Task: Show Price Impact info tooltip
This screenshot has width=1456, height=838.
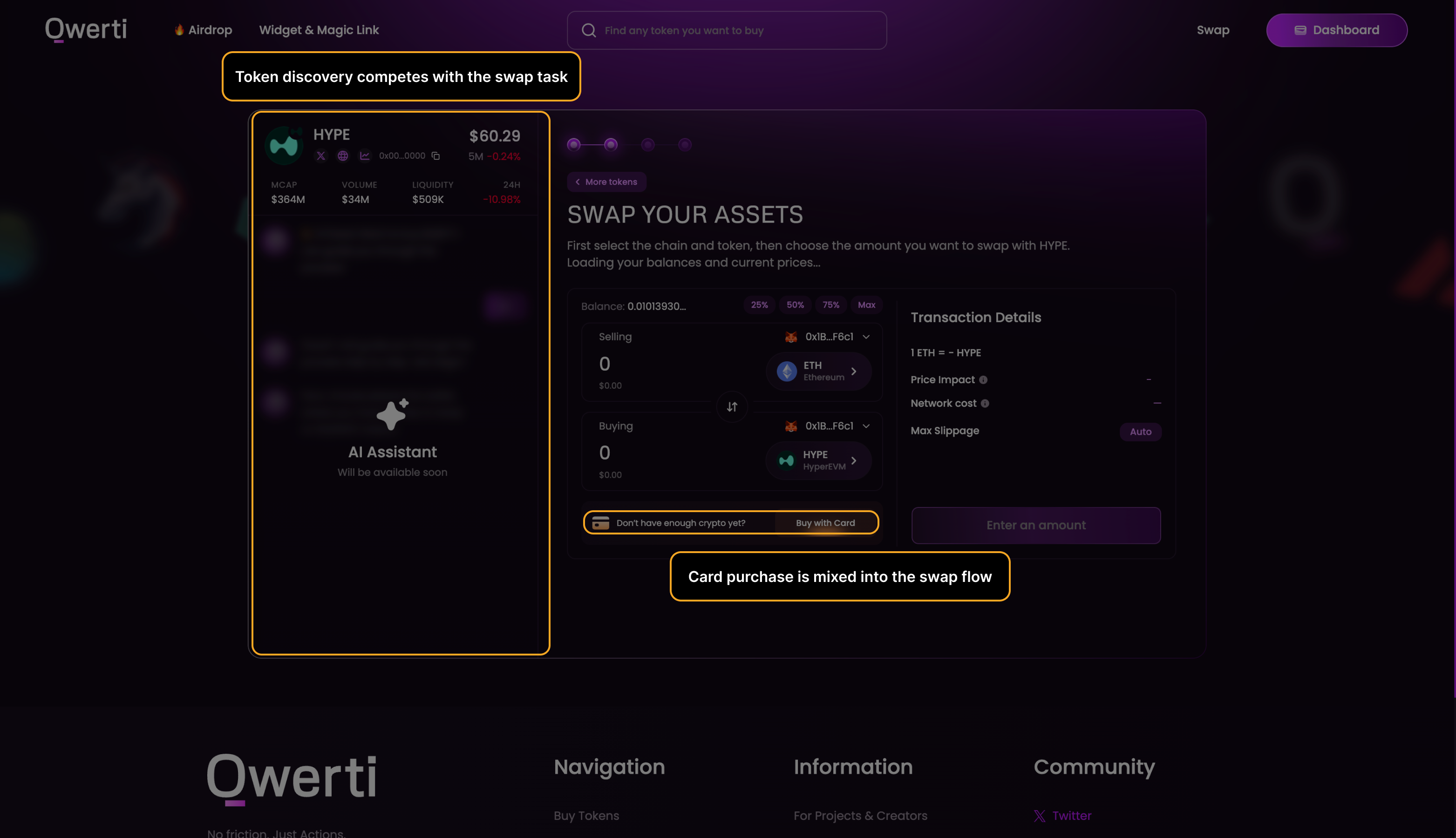Action: click(x=983, y=380)
